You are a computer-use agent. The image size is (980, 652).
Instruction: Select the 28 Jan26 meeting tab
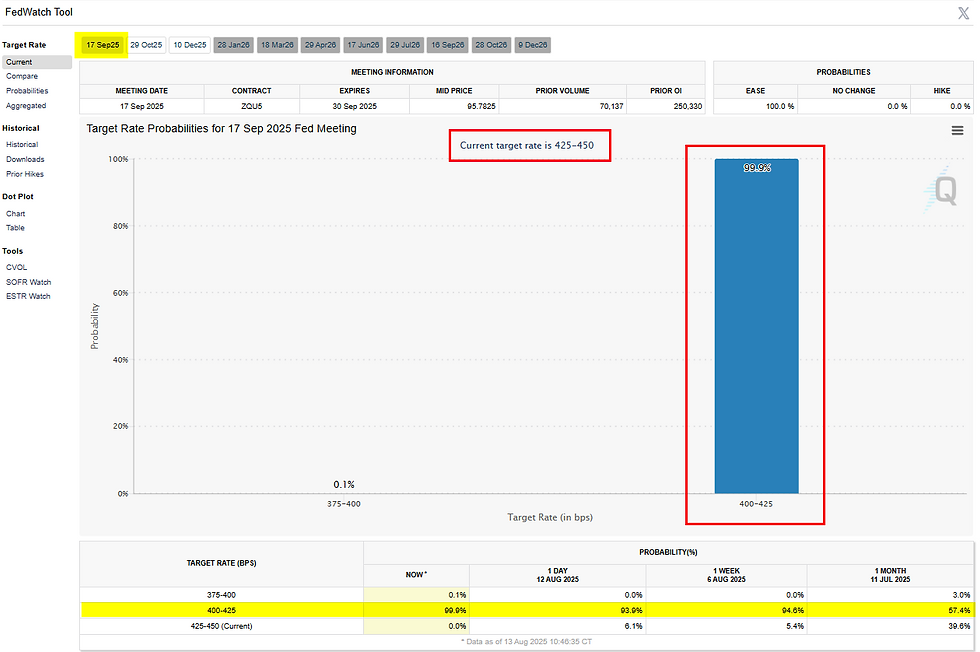234,45
